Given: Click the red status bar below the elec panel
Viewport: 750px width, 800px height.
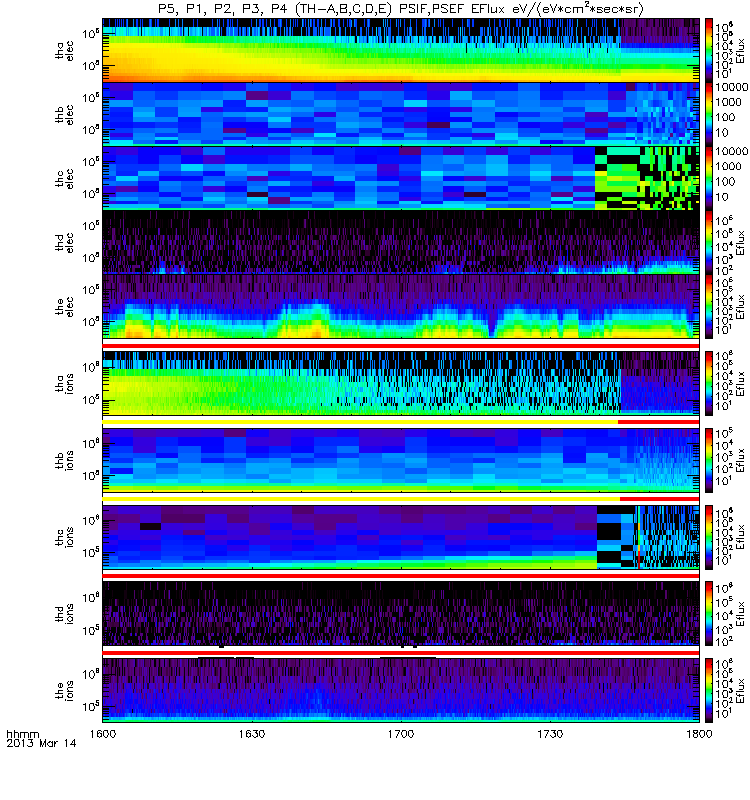Looking at the screenshot, I should click(401, 346).
